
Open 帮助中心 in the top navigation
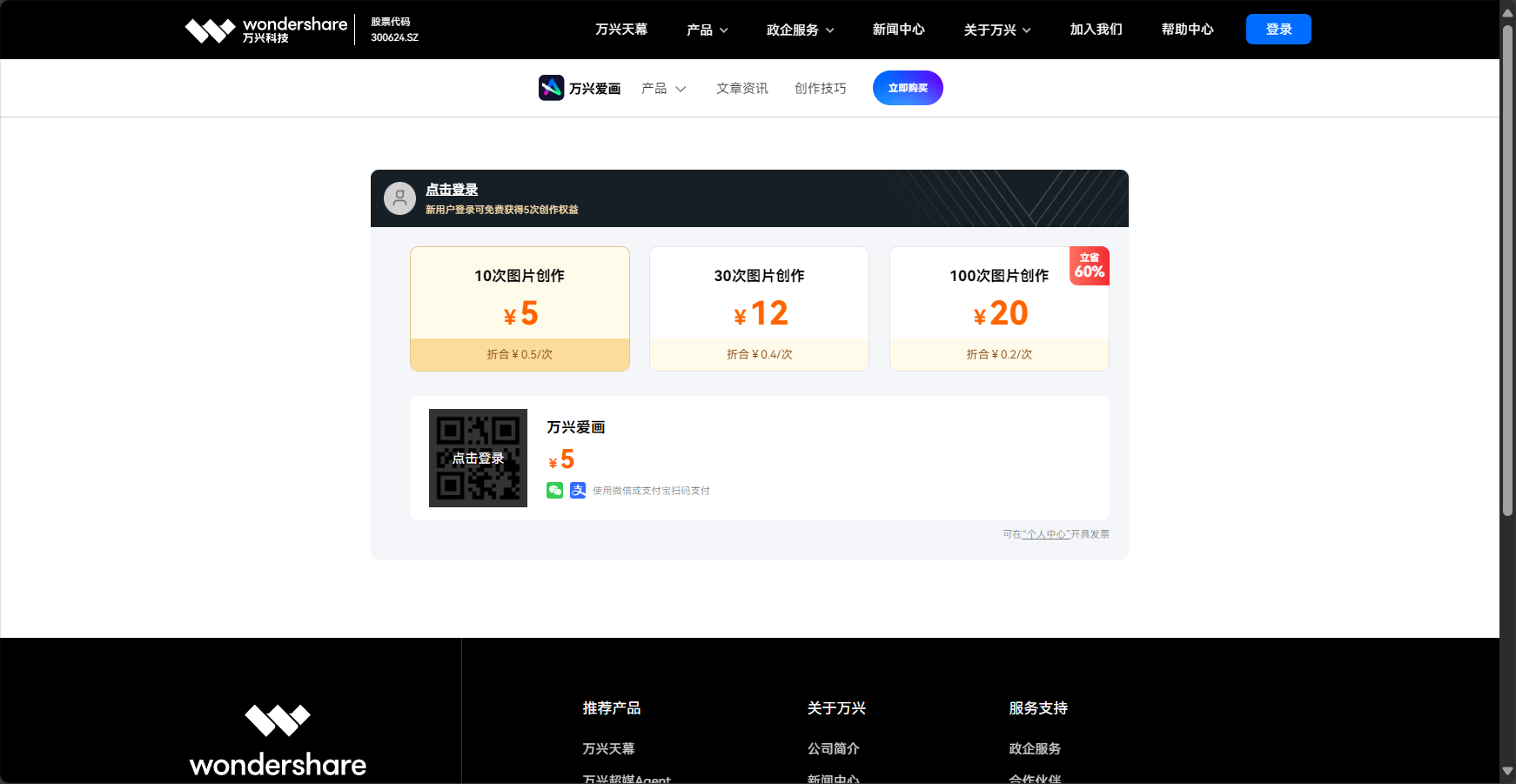[x=1187, y=30]
